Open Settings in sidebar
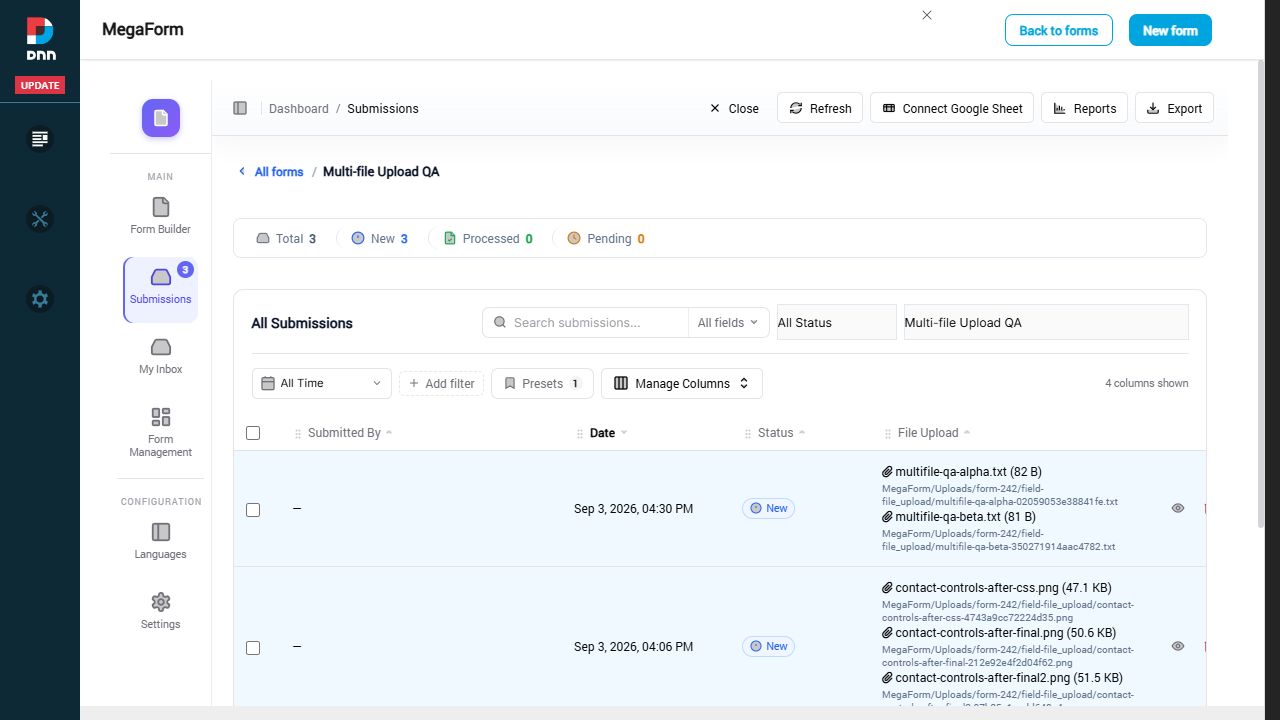 161,611
